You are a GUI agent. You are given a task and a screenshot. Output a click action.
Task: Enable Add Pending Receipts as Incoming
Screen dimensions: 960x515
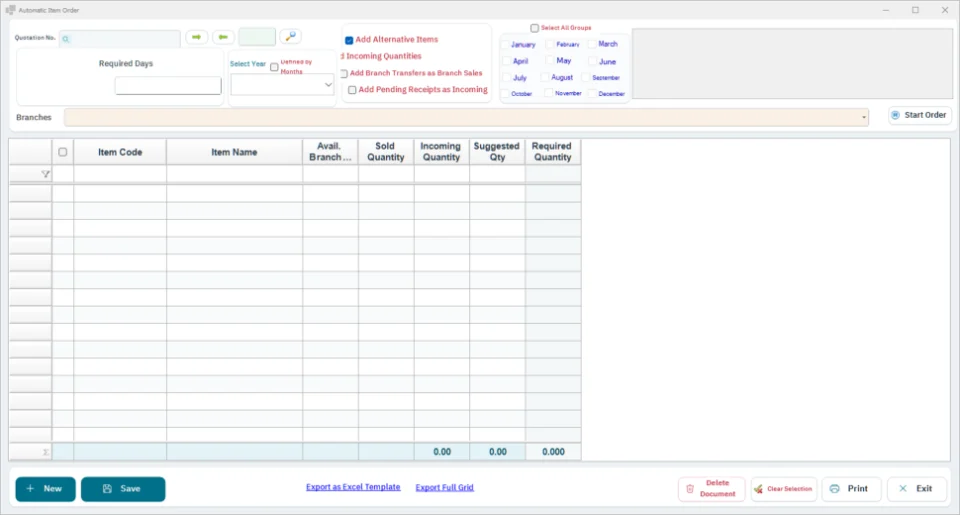(352, 90)
